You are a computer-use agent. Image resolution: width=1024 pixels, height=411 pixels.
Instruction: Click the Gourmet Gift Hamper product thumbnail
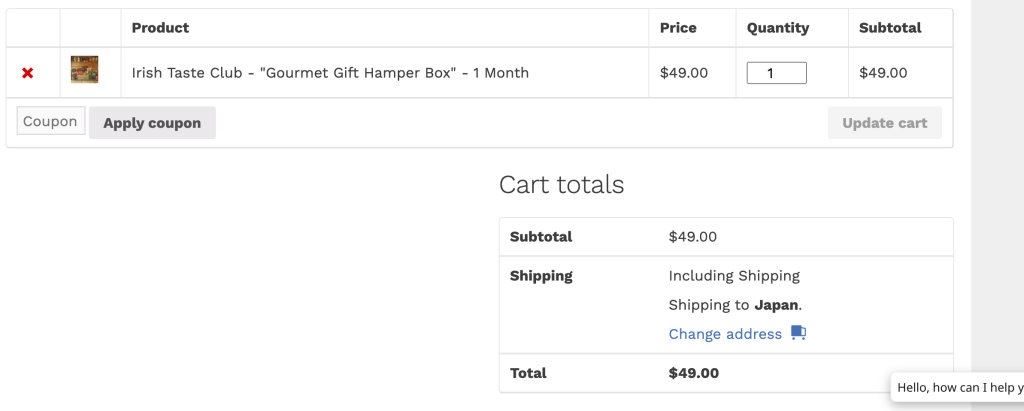point(84,70)
